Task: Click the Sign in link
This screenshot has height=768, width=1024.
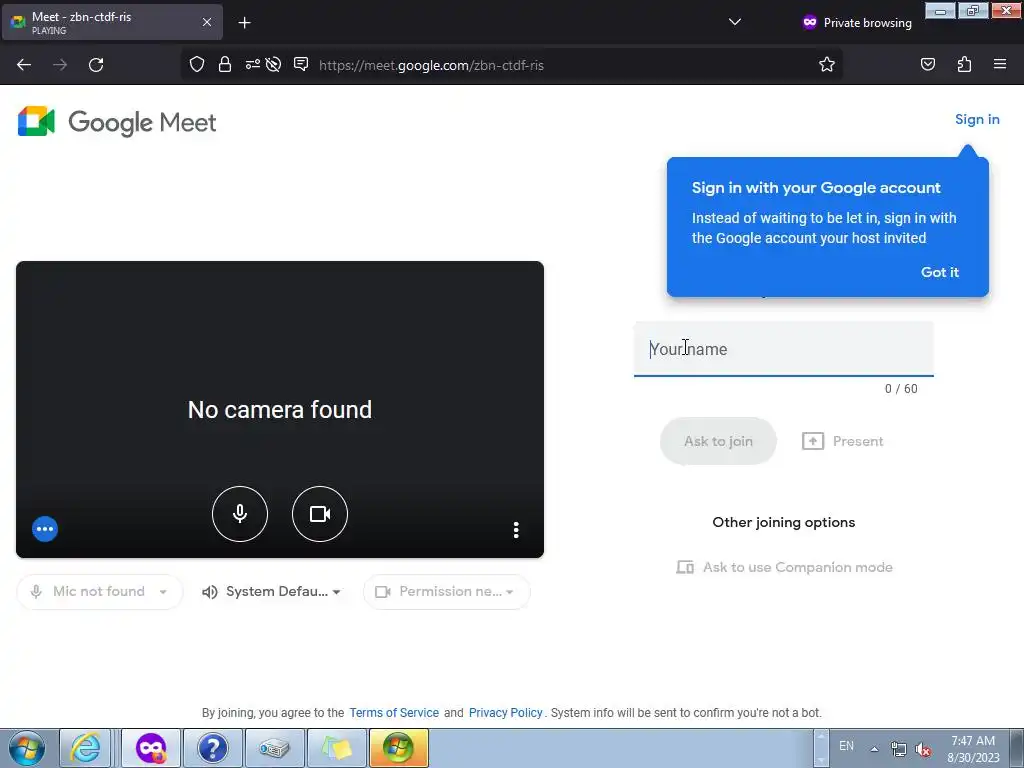Action: tap(977, 120)
